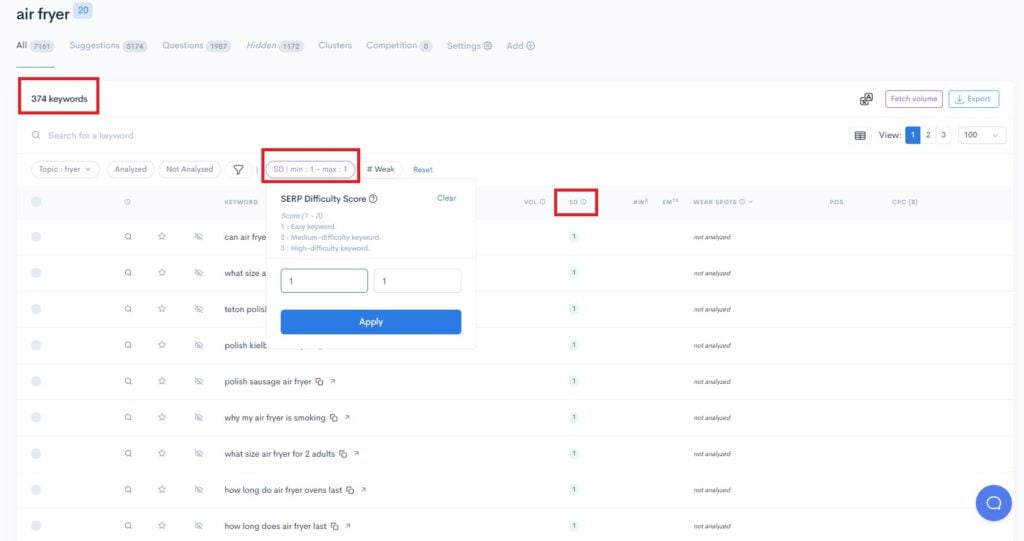Viewport: 1024px width, 541px height.
Task: Select the 'can air fryer' row checkbox
Action: tap(36, 237)
